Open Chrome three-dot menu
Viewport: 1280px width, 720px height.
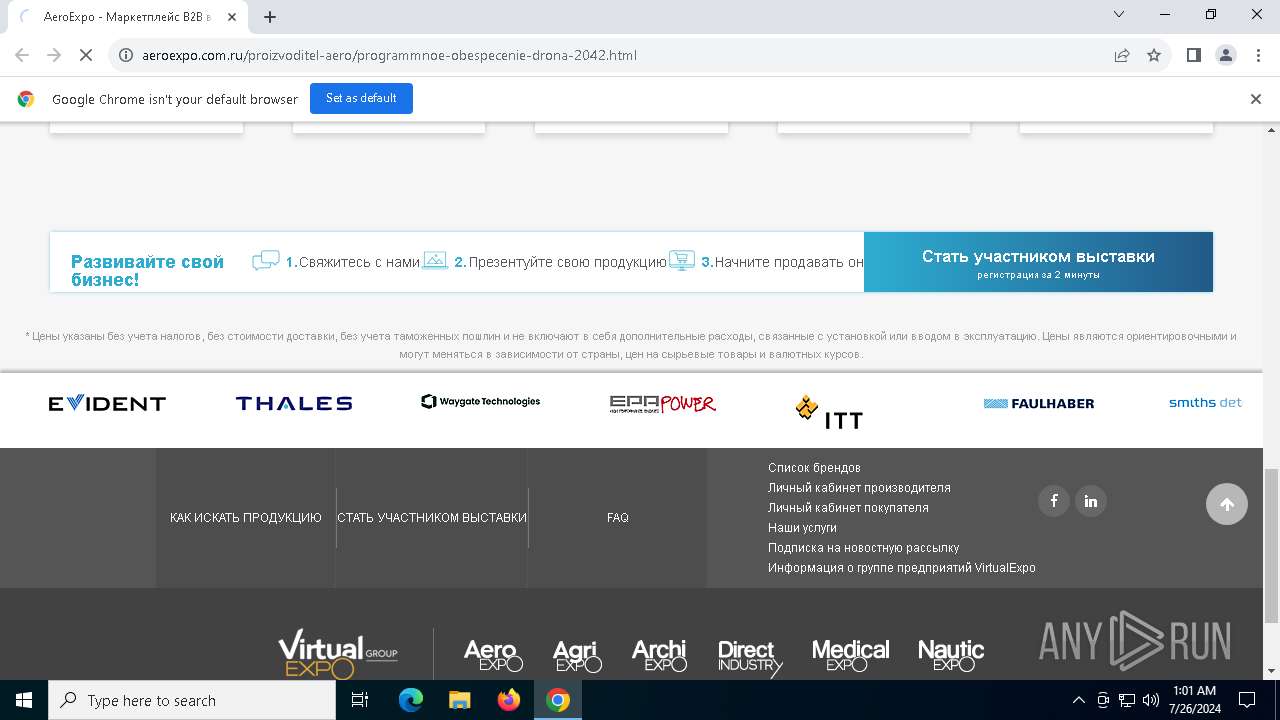tap(1258, 55)
